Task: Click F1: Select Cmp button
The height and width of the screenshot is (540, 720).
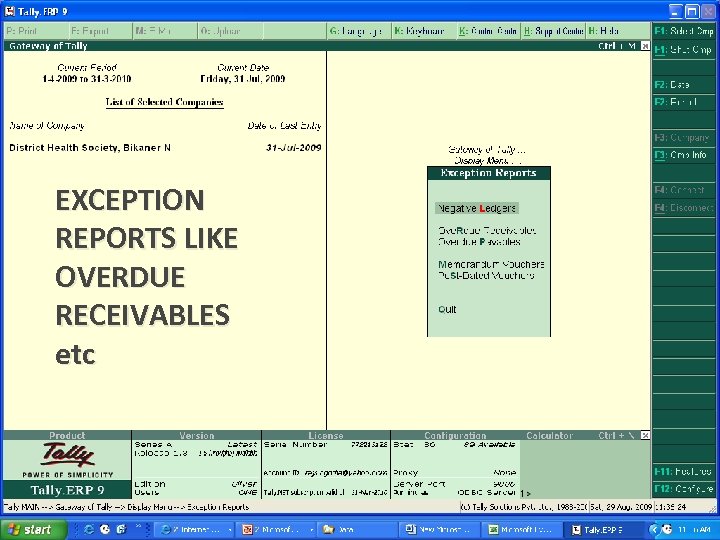Action: point(684,31)
